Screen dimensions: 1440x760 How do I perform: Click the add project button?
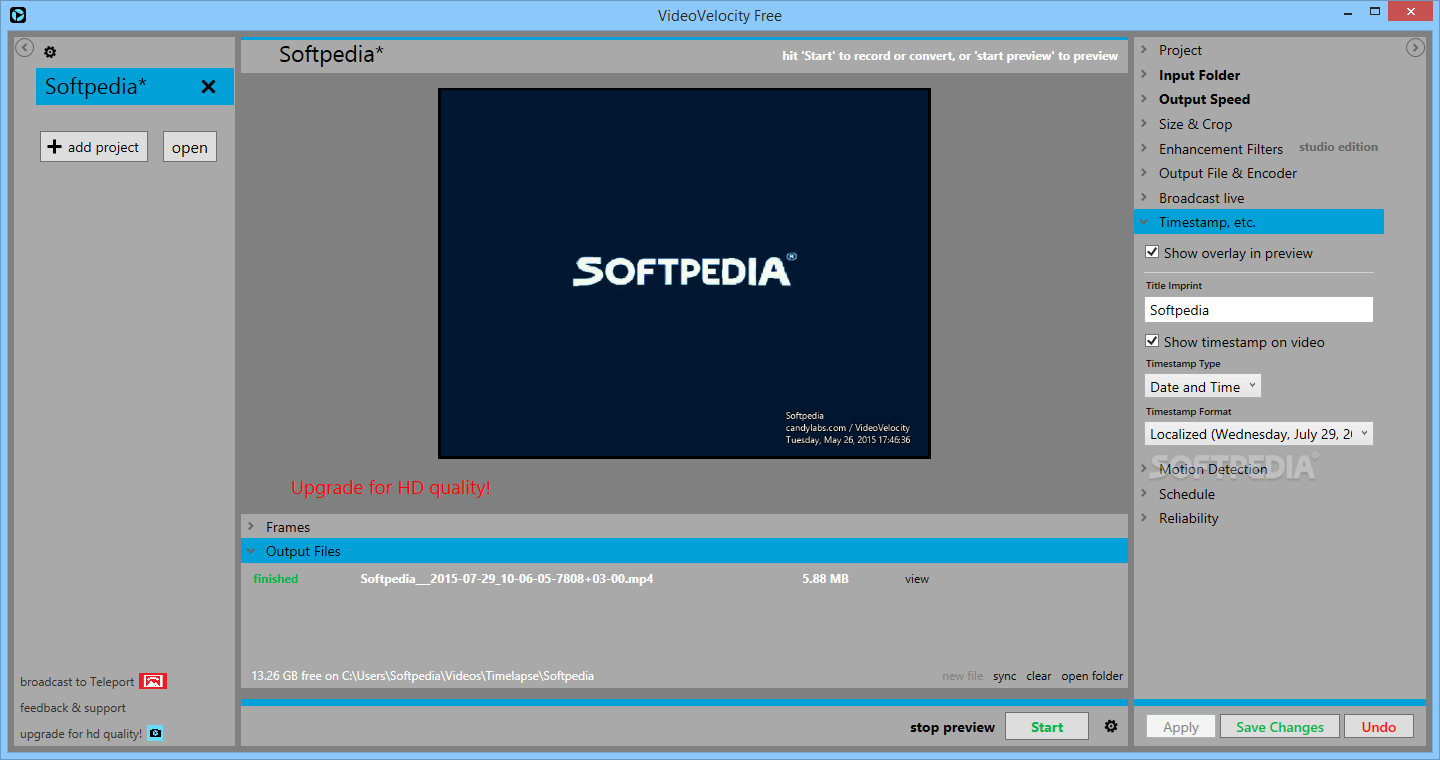point(94,147)
